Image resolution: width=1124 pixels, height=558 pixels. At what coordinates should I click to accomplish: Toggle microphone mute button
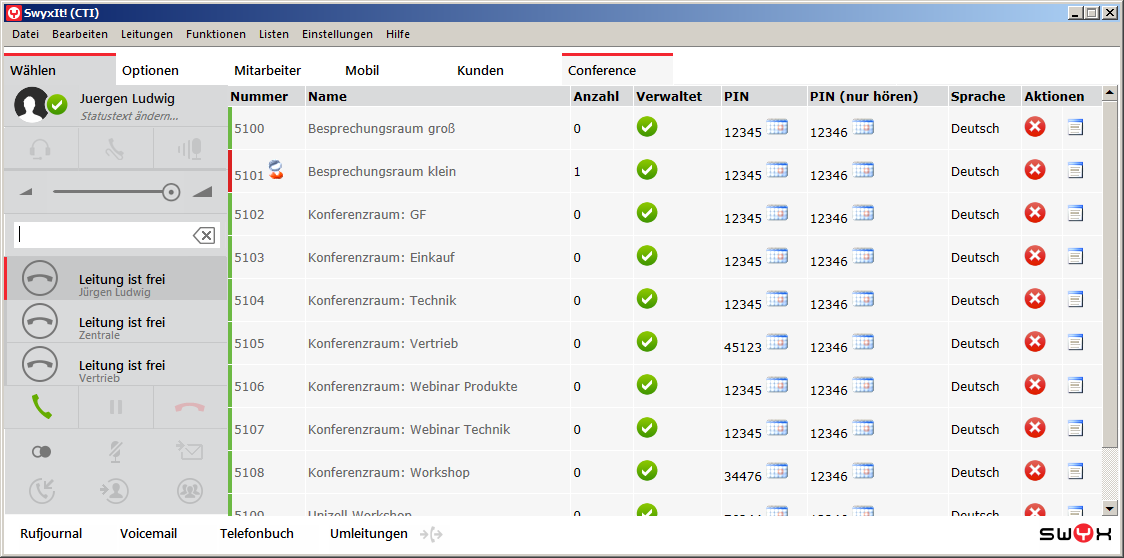115,451
